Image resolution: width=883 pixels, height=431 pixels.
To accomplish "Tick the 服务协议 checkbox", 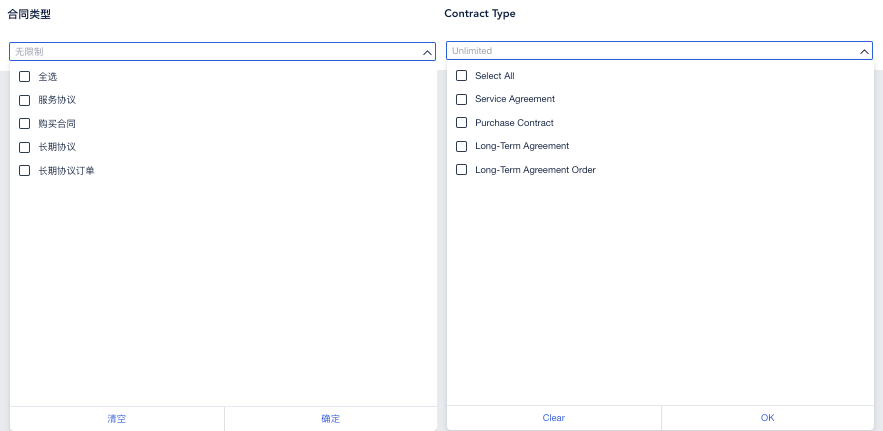I will tap(25, 100).
